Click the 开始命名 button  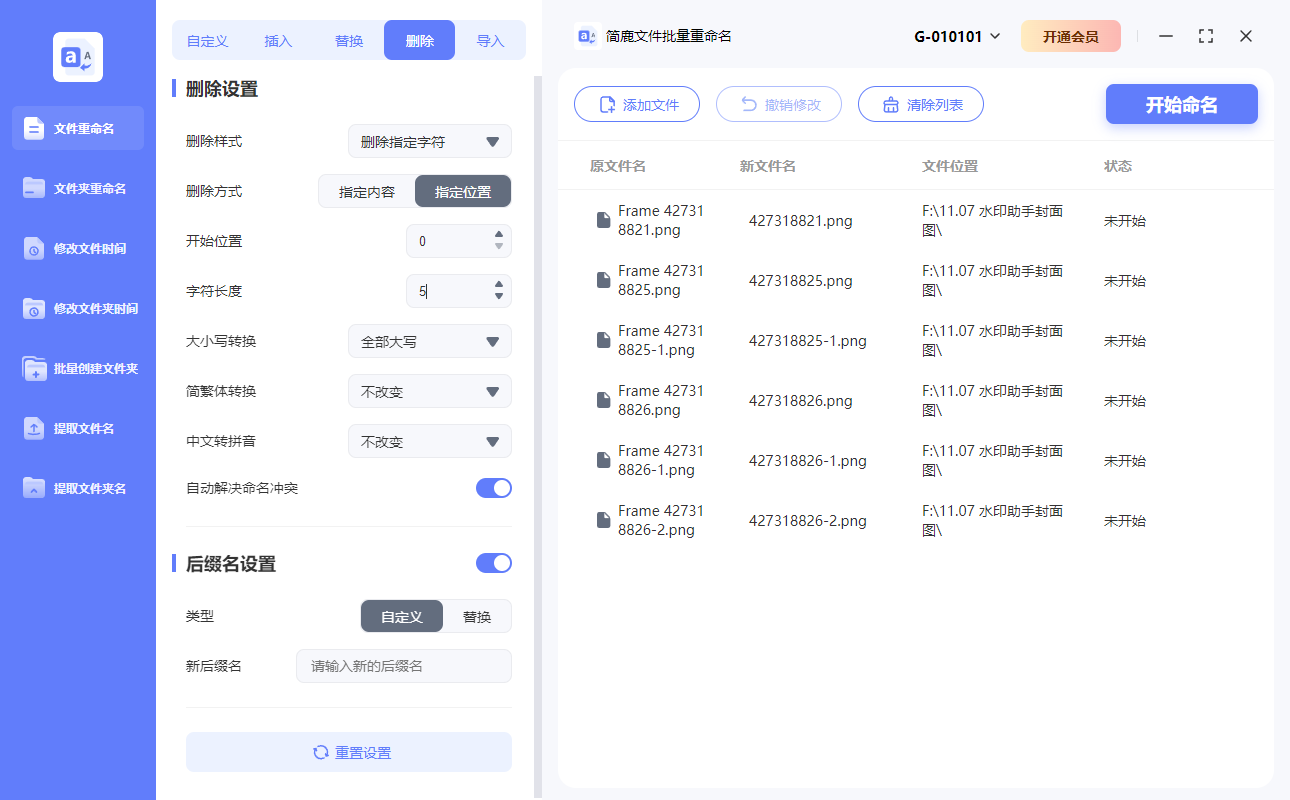click(1181, 104)
